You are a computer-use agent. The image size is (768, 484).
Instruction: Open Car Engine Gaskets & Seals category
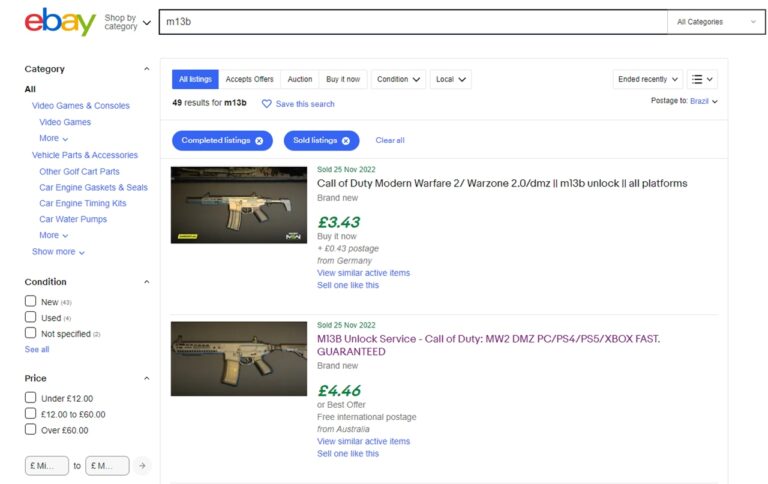(93, 188)
